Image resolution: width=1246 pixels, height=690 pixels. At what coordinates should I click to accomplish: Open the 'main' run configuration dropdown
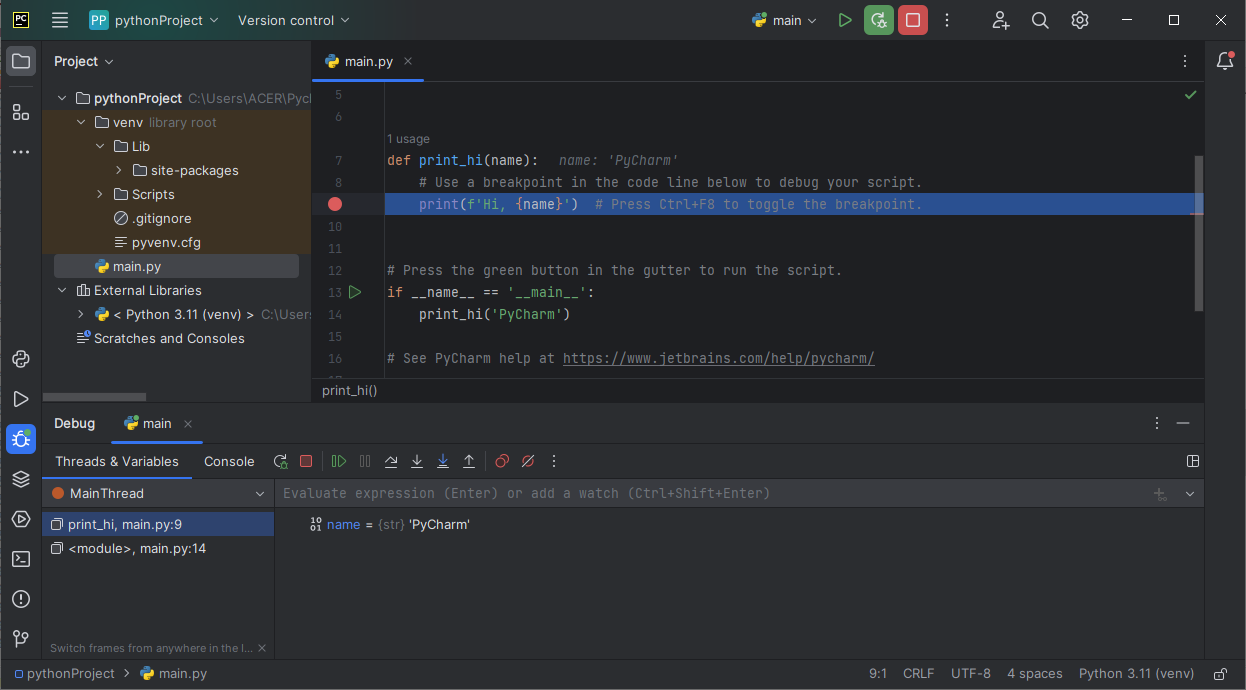click(x=786, y=20)
